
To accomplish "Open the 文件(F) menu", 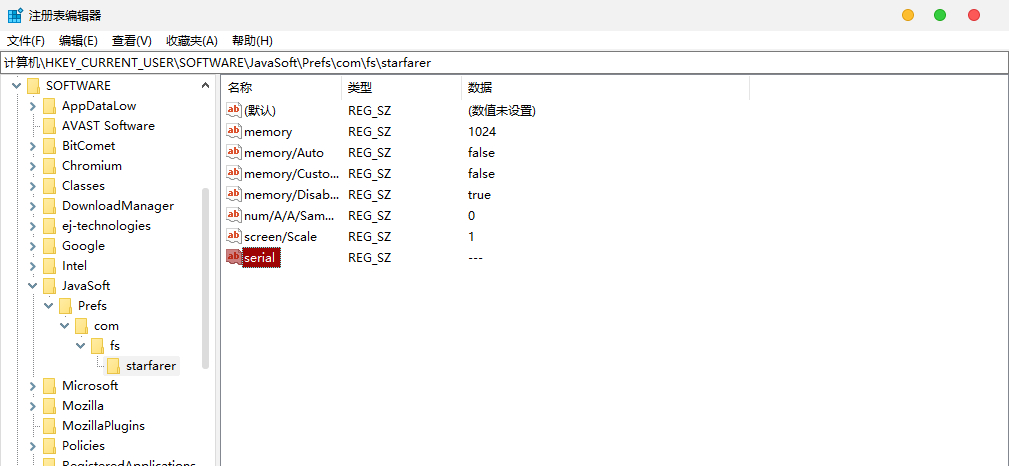I will (x=26, y=41).
